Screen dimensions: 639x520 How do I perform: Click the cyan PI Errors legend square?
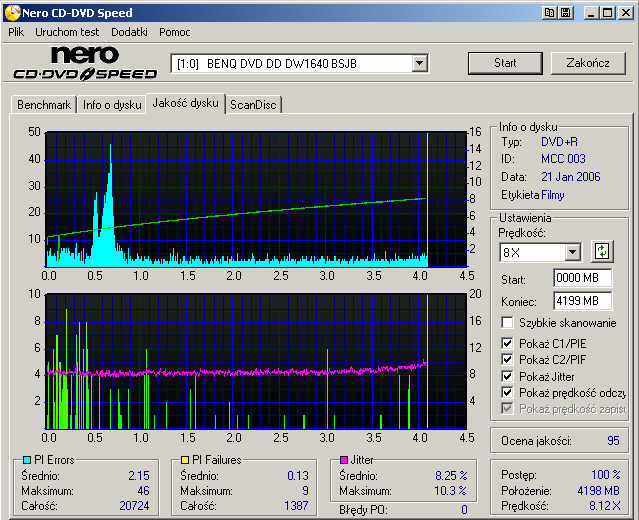point(27,460)
